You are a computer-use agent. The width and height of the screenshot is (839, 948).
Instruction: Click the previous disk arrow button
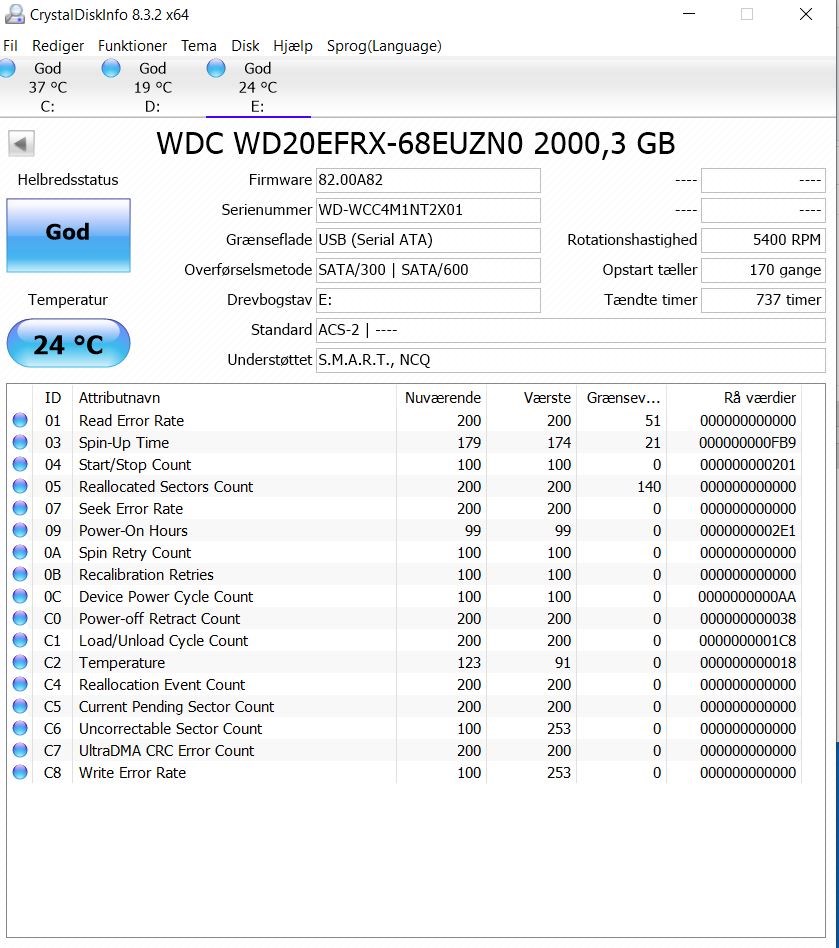pos(21,144)
